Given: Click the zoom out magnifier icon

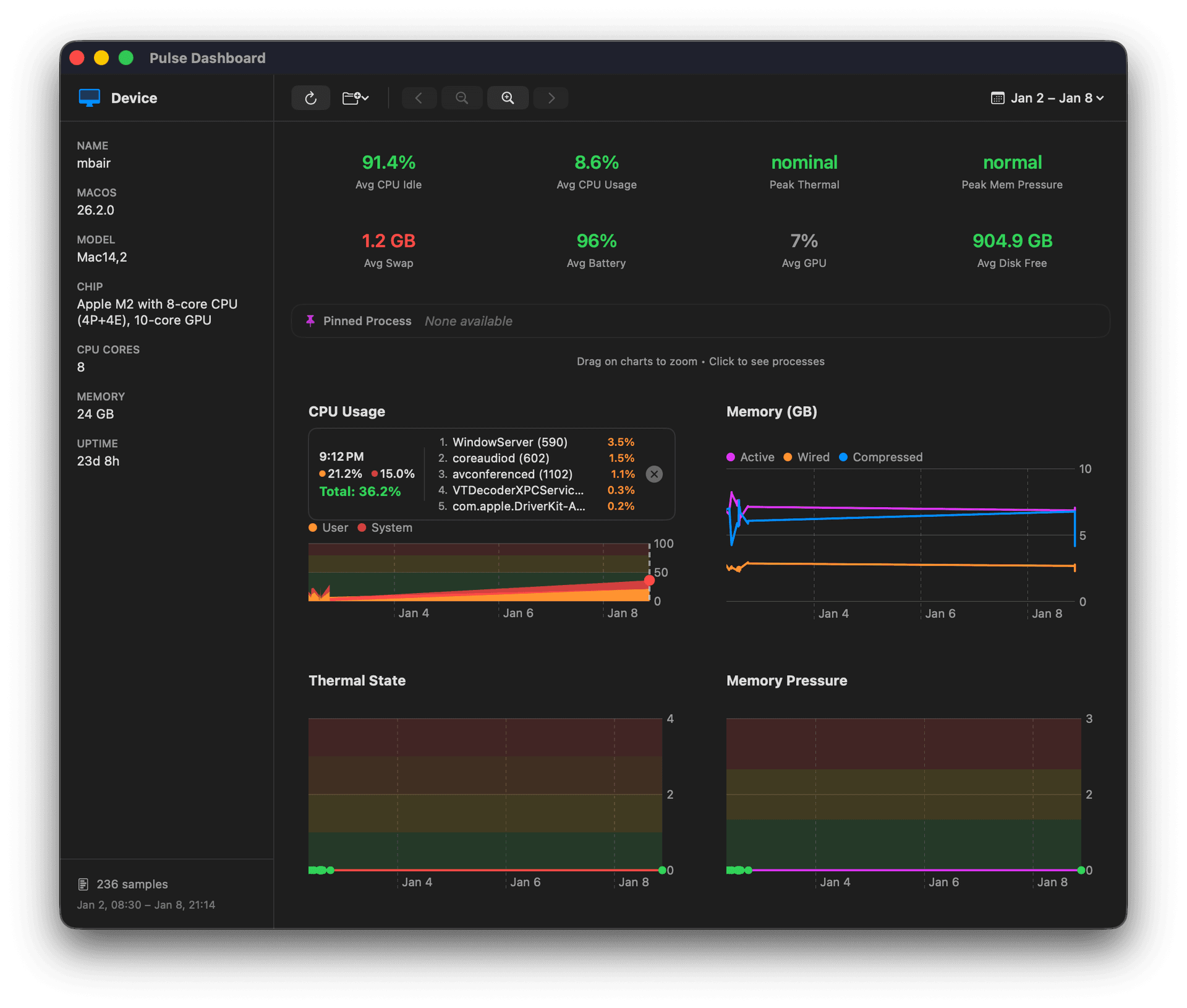Looking at the screenshot, I should click(461, 98).
